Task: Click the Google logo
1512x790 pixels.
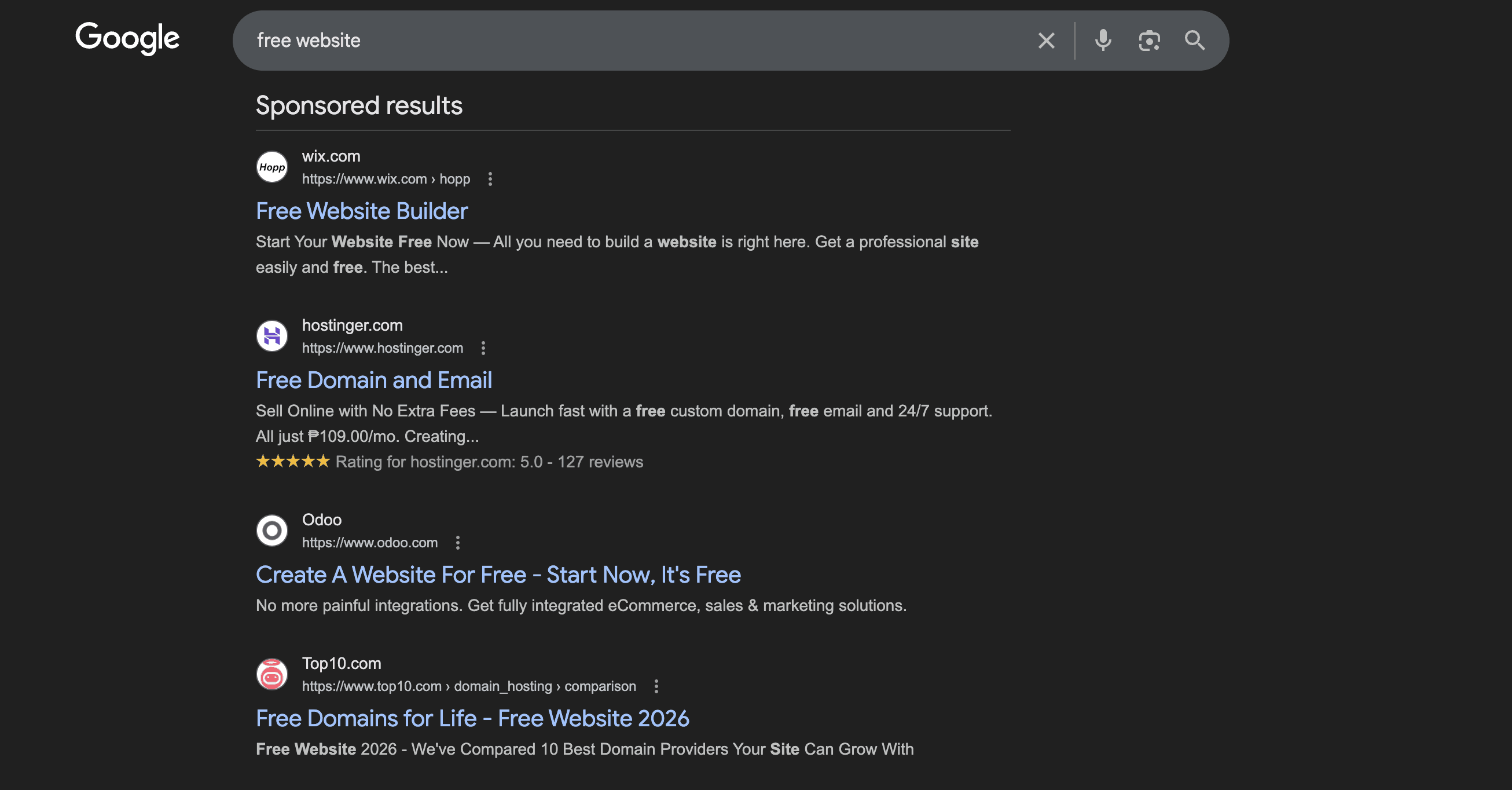Action: pos(127,38)
